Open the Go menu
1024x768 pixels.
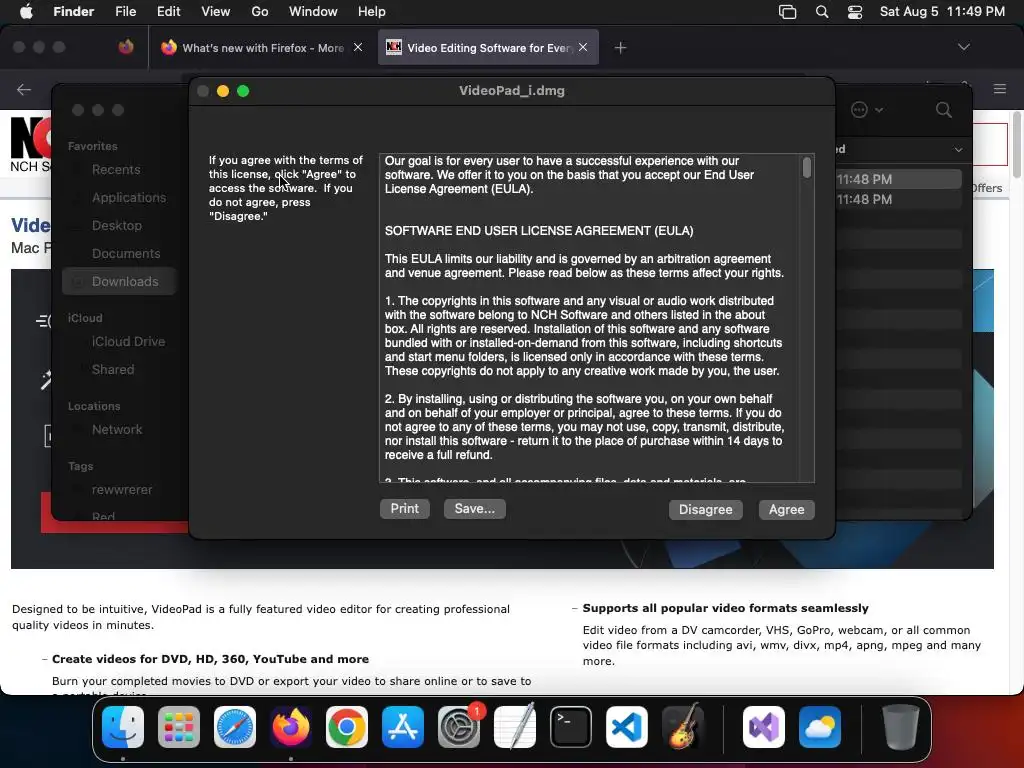pos(259,11)
